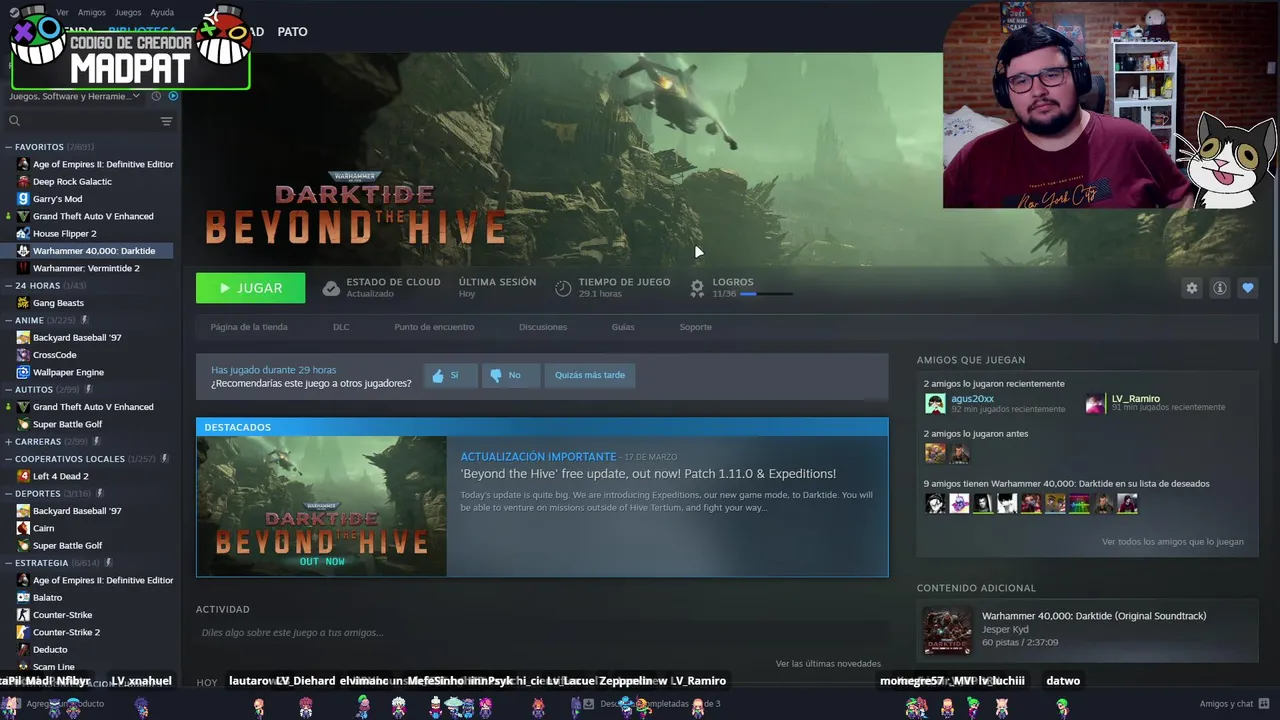Open the DLC tab
Viewport: 1280px width, 720px height.
click(x=341, y=327)
